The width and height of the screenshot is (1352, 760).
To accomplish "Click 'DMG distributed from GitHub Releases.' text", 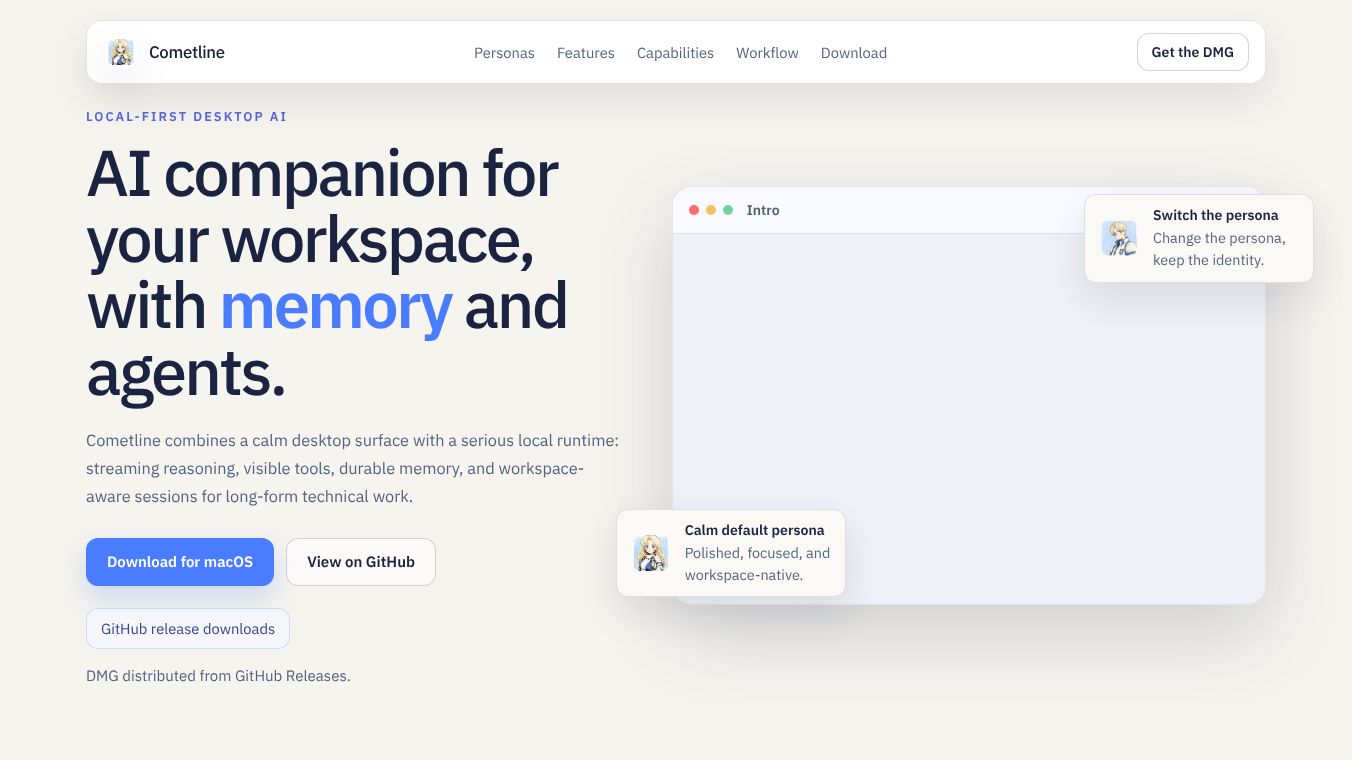I will click(x=218, y=676).
